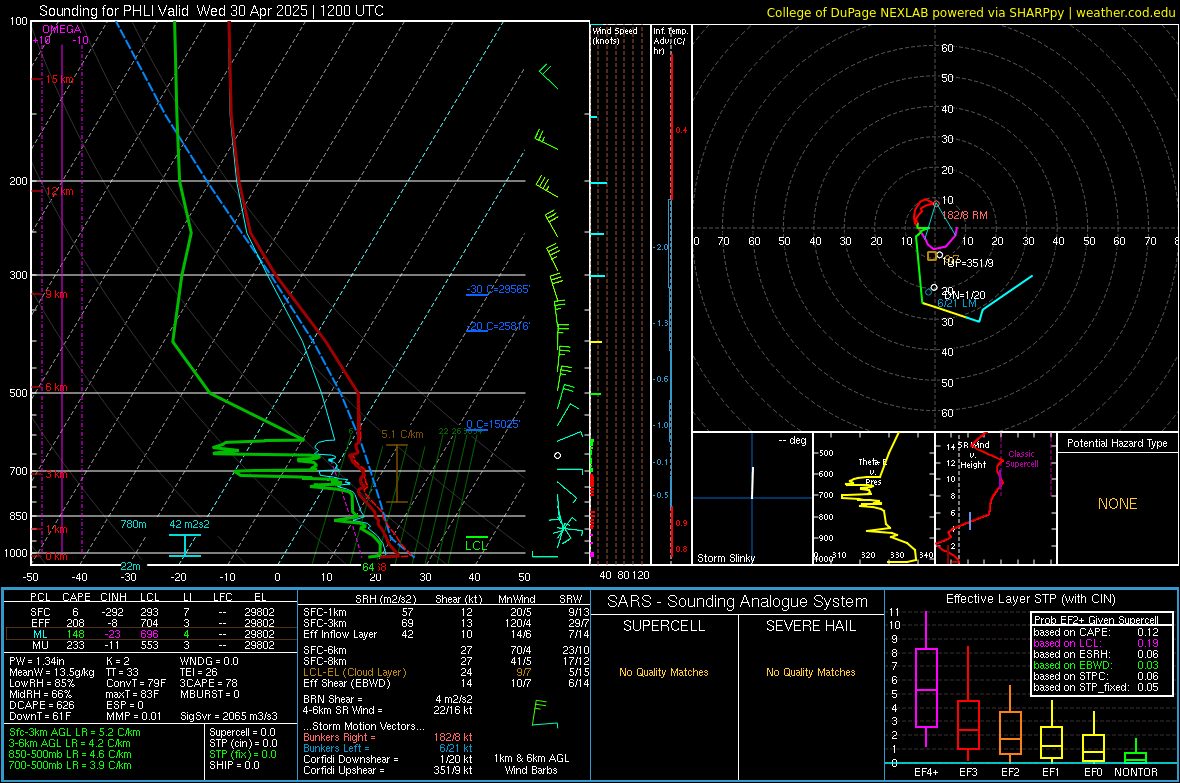Click the green LCL marker on skew-T
Screen dimensions: 1180x783
click(476, 545)
